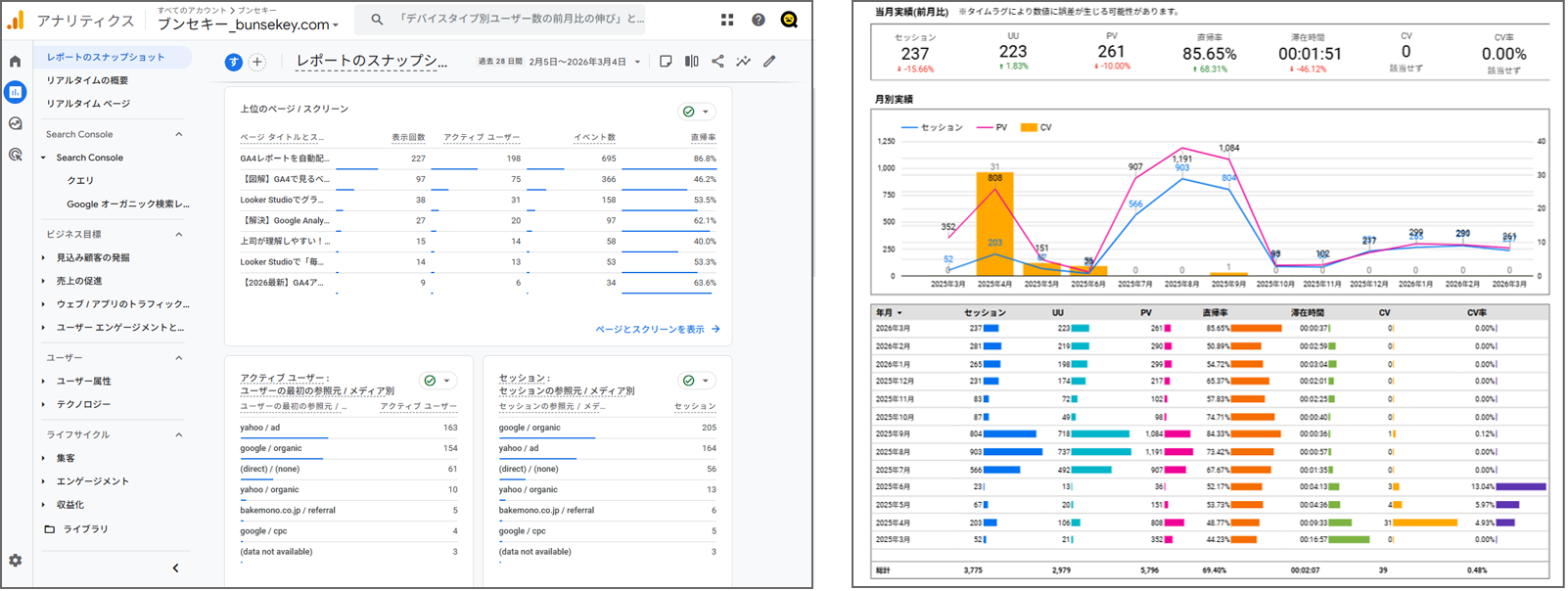Collapse the Search Console section header
The height and width of the screenshot is (591, 1568).
(x=179, y=135)
